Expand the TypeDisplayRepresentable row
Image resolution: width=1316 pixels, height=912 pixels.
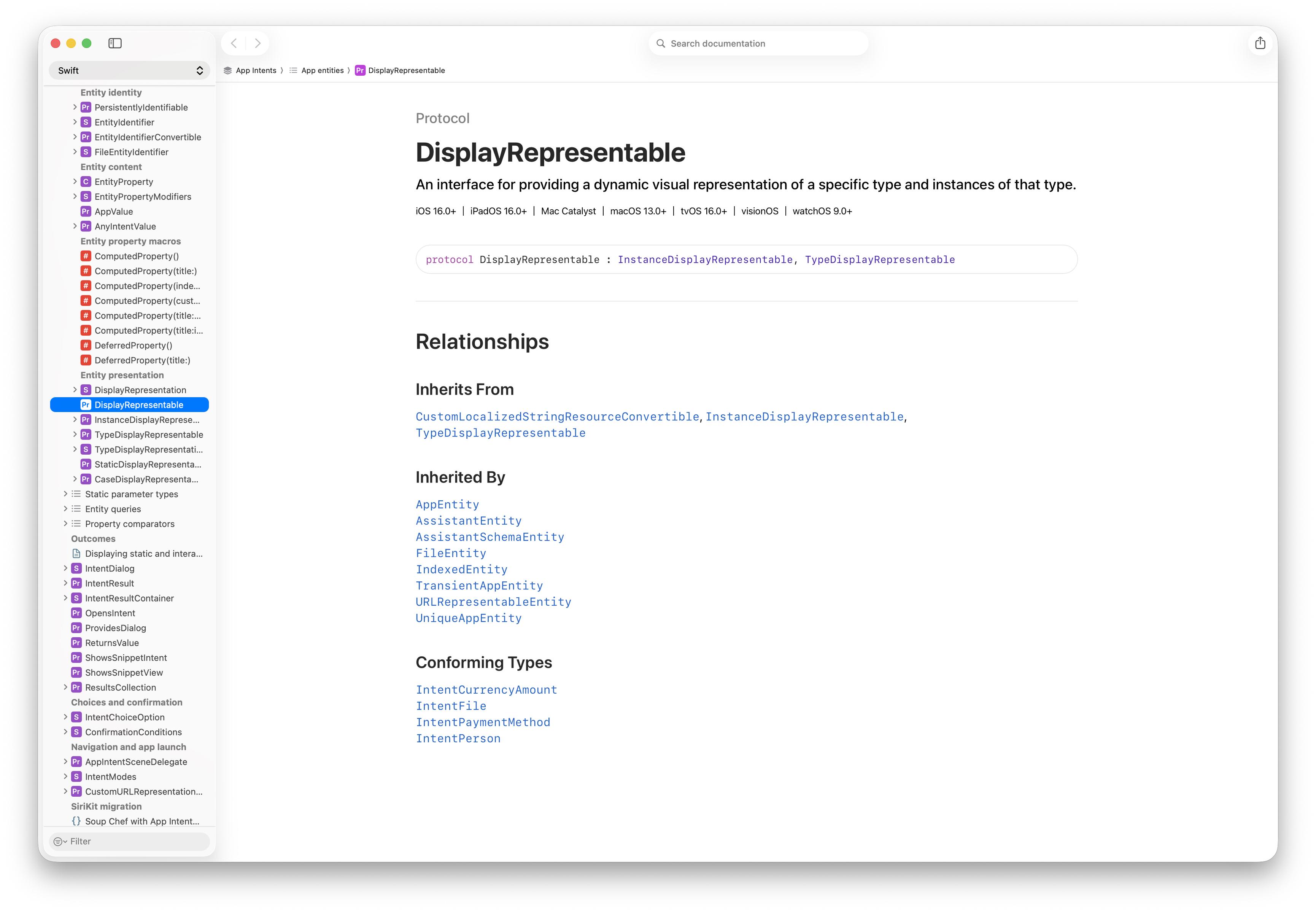coord(75,434)
